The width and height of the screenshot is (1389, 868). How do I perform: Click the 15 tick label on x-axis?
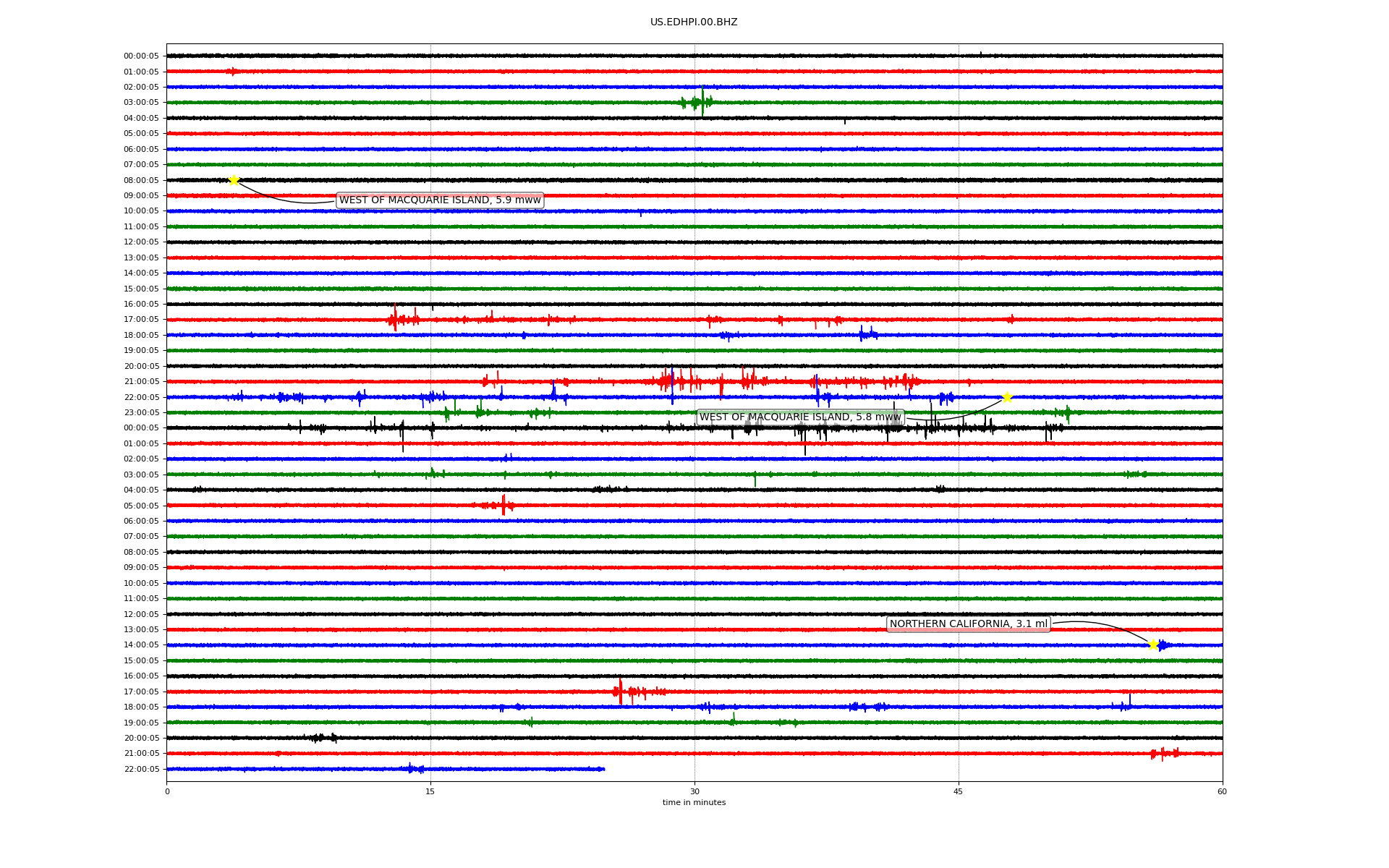point(430,791)
